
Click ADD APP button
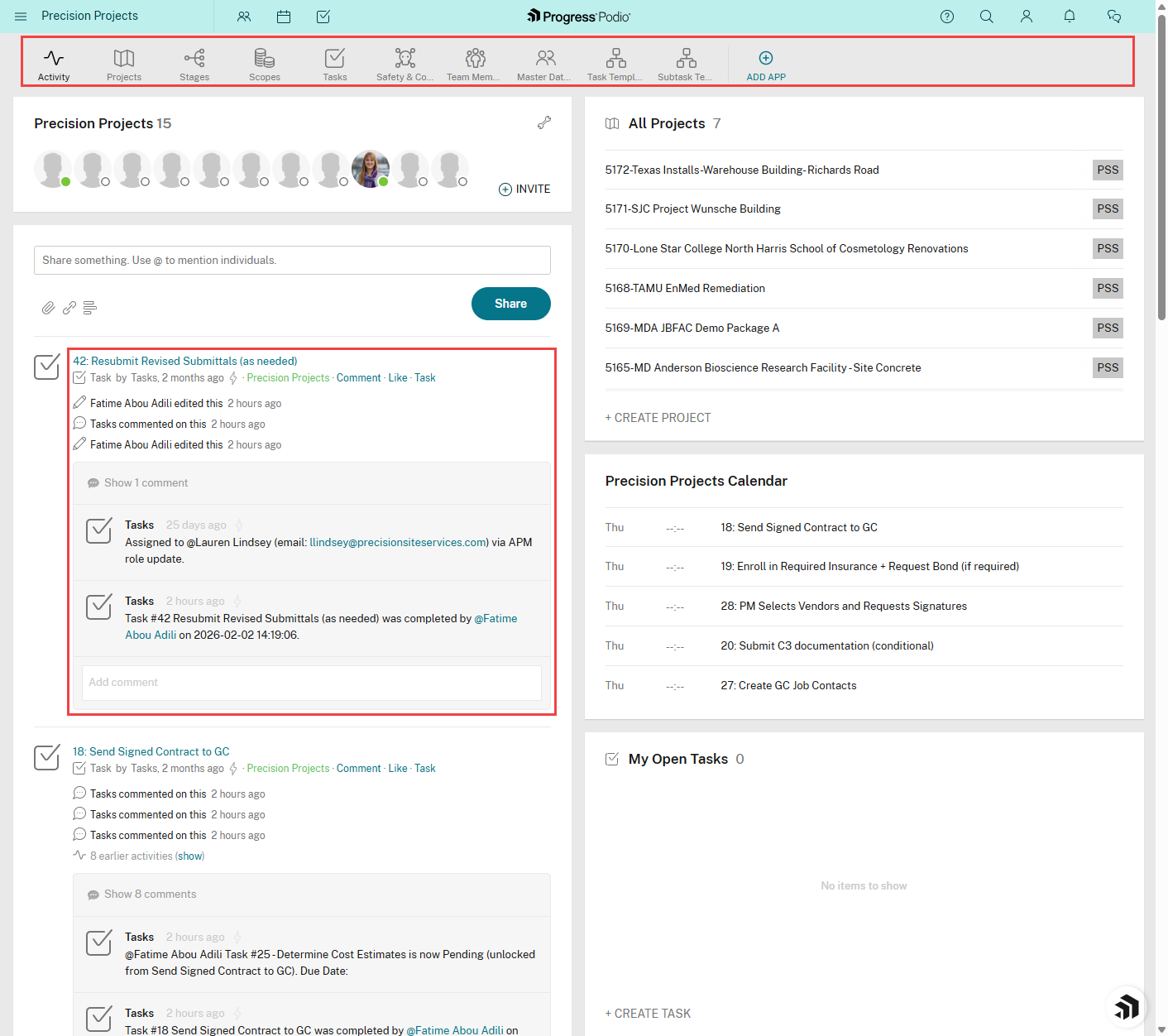pos(766,65)
